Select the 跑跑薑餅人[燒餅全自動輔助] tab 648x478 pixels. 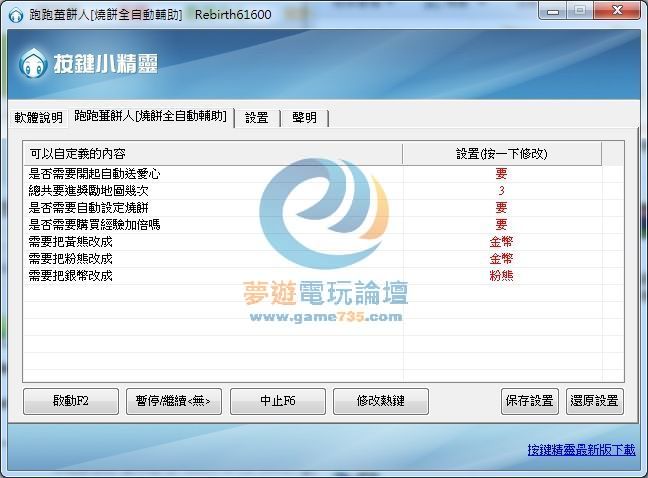tap(150, 116)
